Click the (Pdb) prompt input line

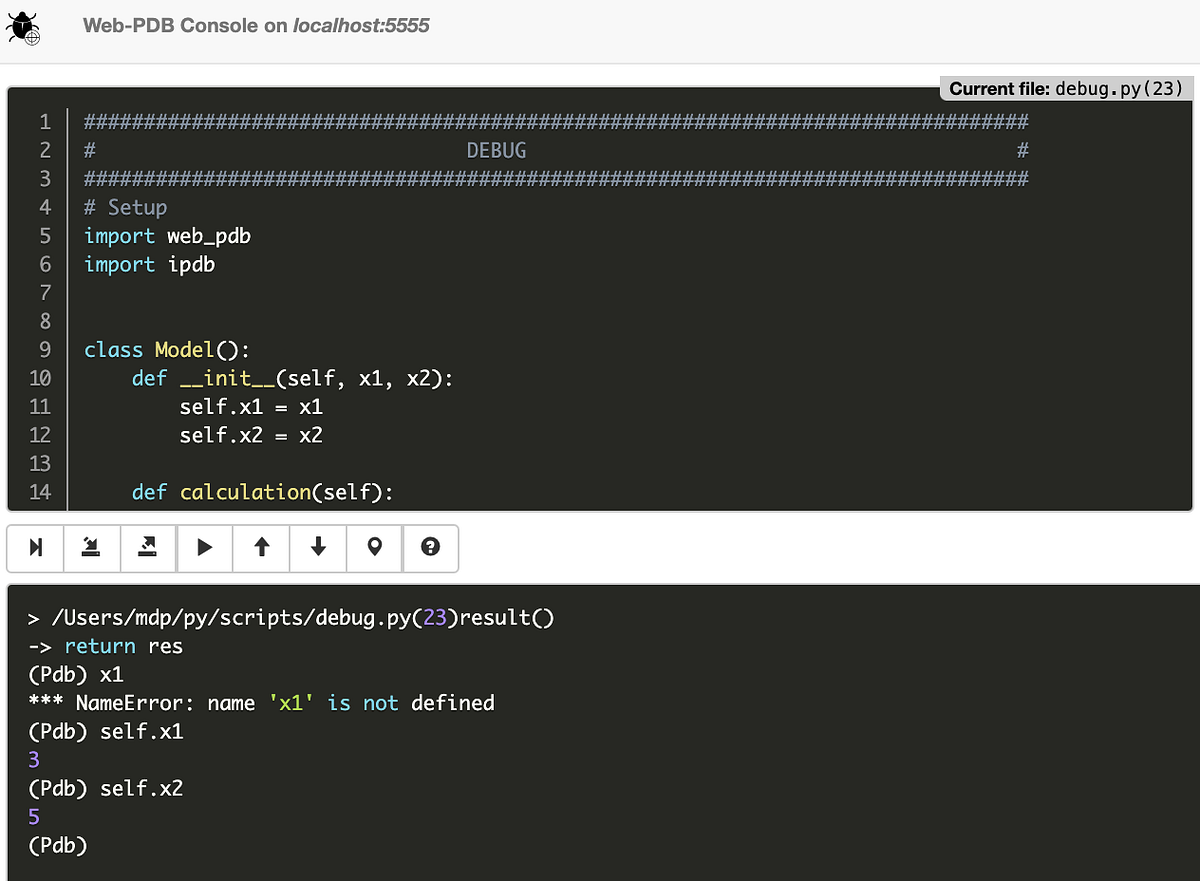[58, 845]
